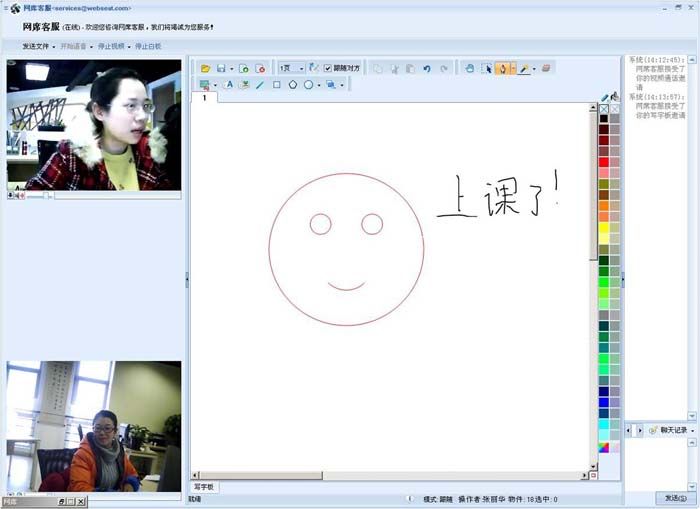The image size is (700, 509).
Task: Select the Rectangle shape tool
Action: [x=277, y=84]
